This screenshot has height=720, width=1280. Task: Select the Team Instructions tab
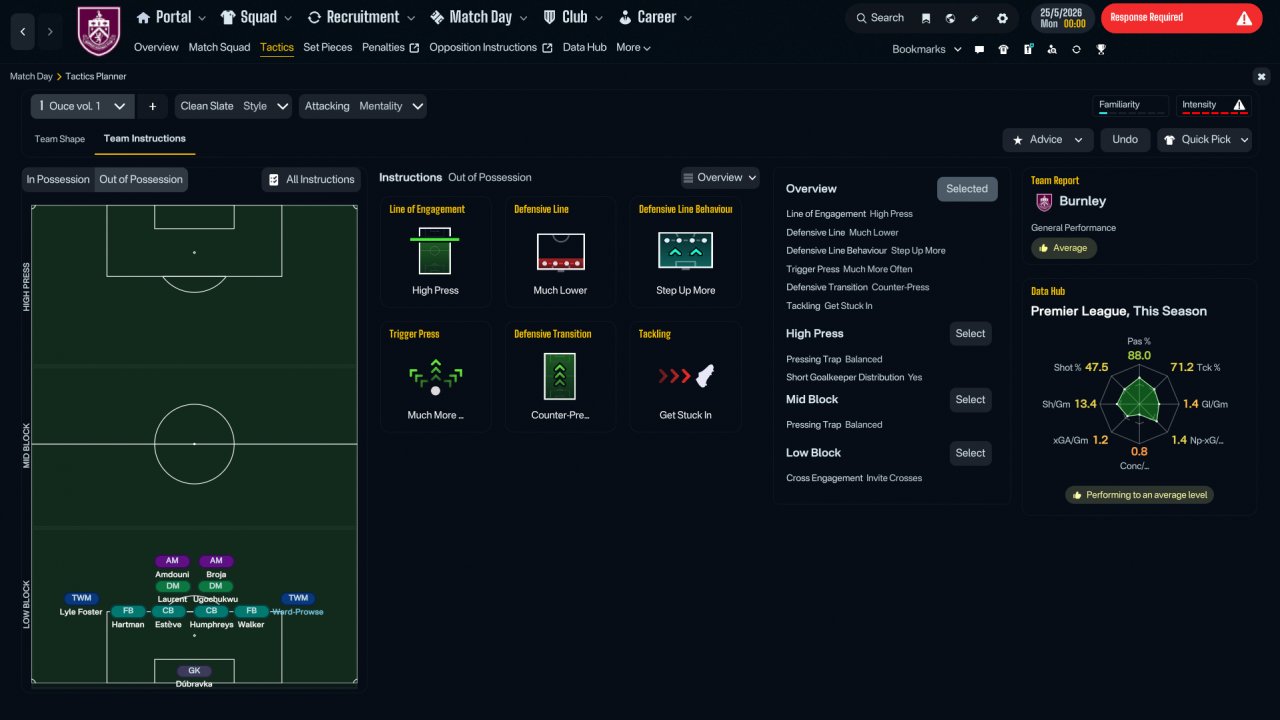145,139
